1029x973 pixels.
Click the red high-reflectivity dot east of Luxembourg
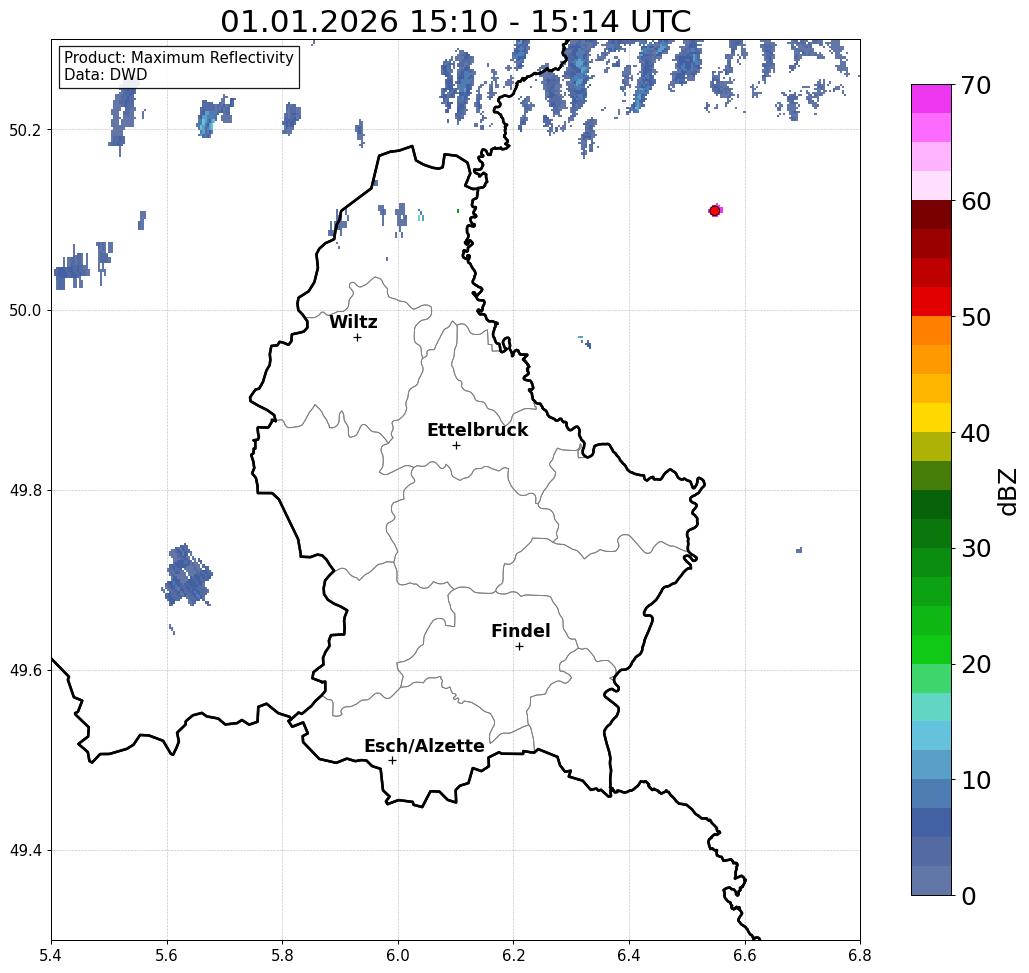pyautogui.click(x=715, y=211)
